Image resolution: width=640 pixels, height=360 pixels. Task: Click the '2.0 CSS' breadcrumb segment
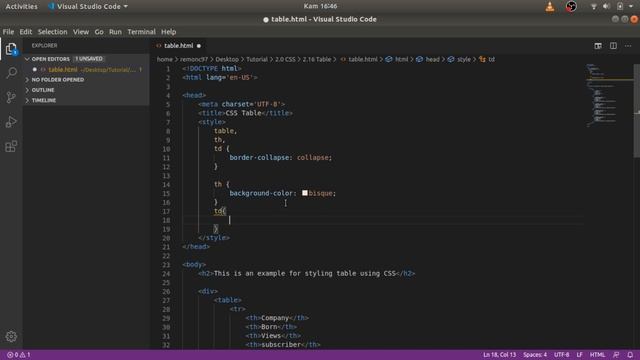(x=285, y=60)
